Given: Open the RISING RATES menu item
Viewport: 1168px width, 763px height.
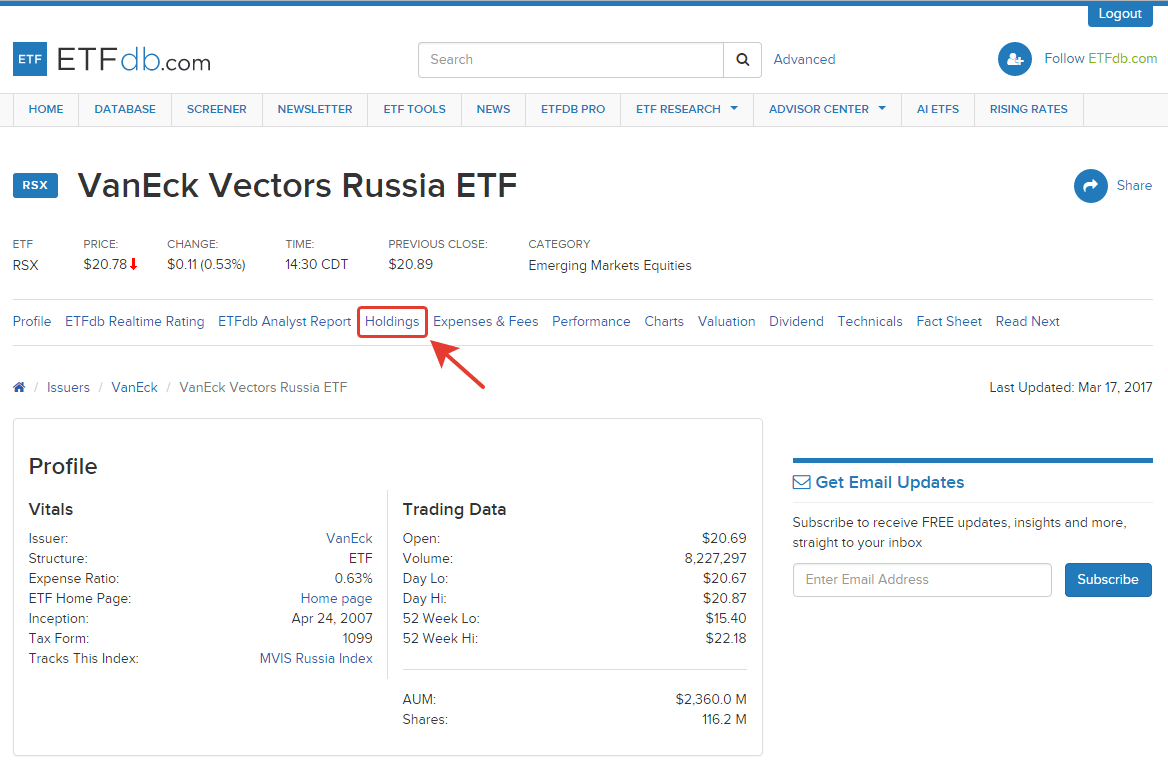Looking at the screenshot, I should [1028, 109].
